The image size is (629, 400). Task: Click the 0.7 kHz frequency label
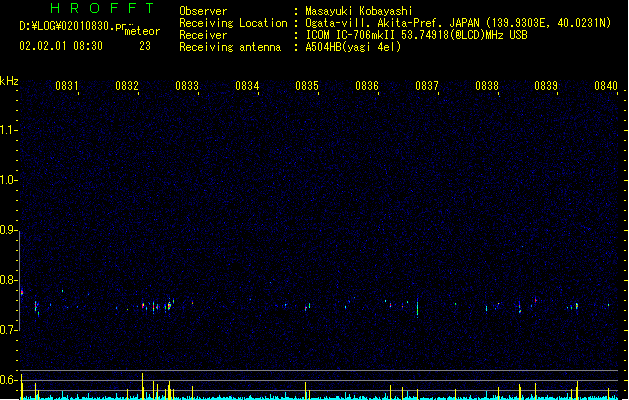click(x=8, y=330)
